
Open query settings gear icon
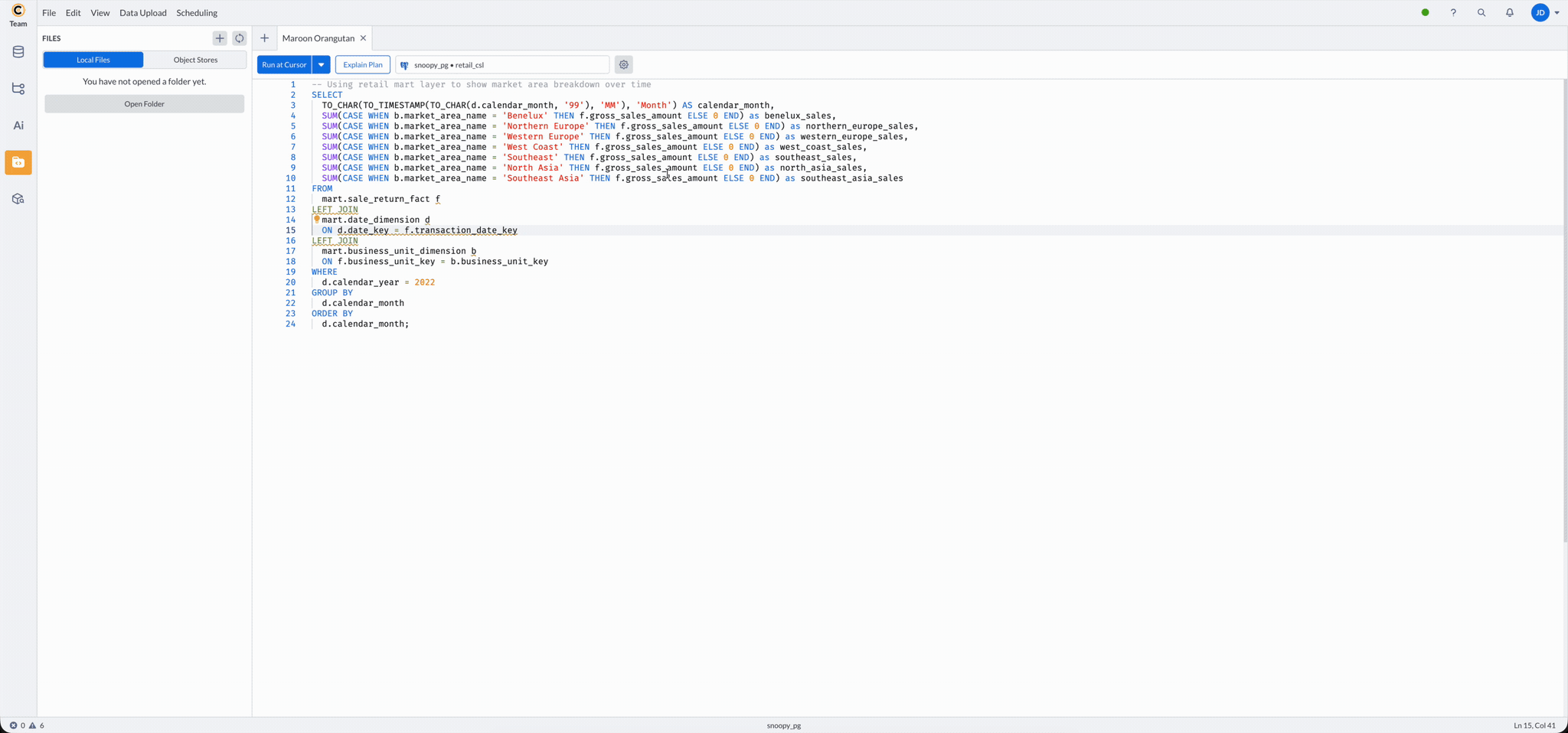[624, 65]
